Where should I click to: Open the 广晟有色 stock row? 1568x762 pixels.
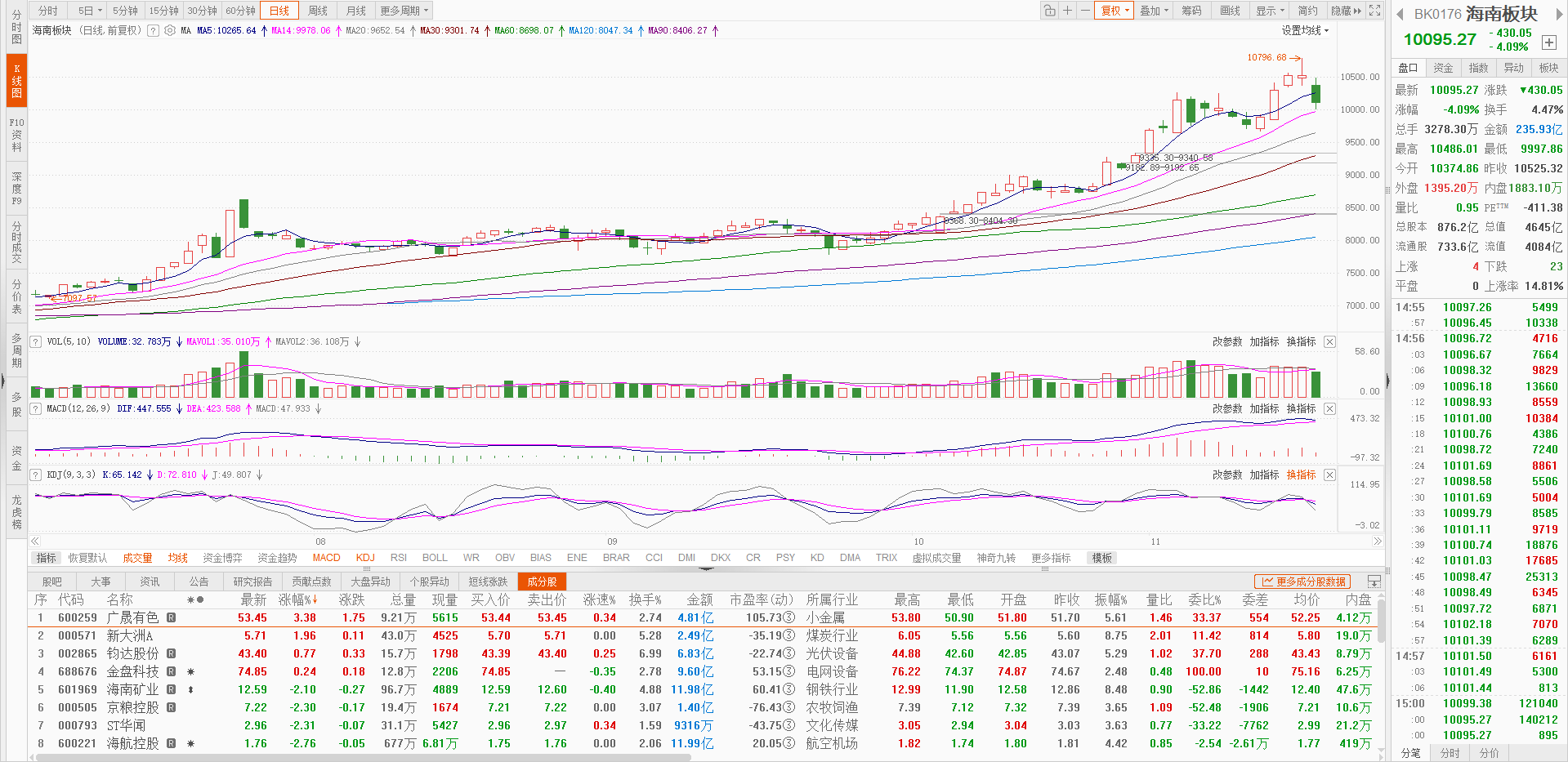132,617
